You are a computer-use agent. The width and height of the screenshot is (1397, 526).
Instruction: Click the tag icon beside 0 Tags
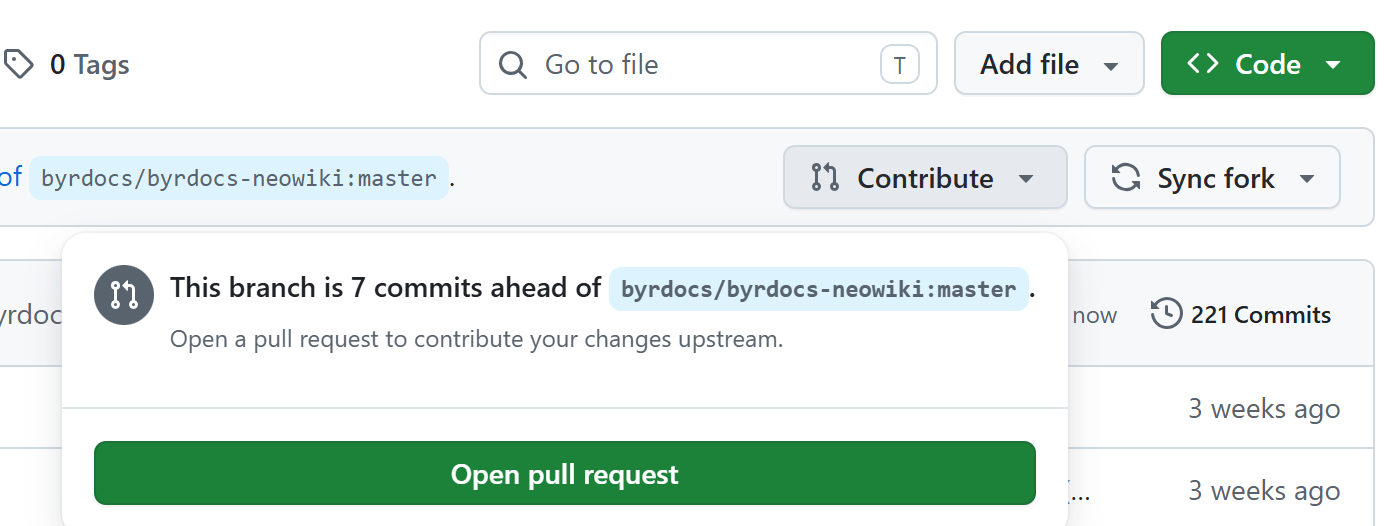(x=17, y=65)
